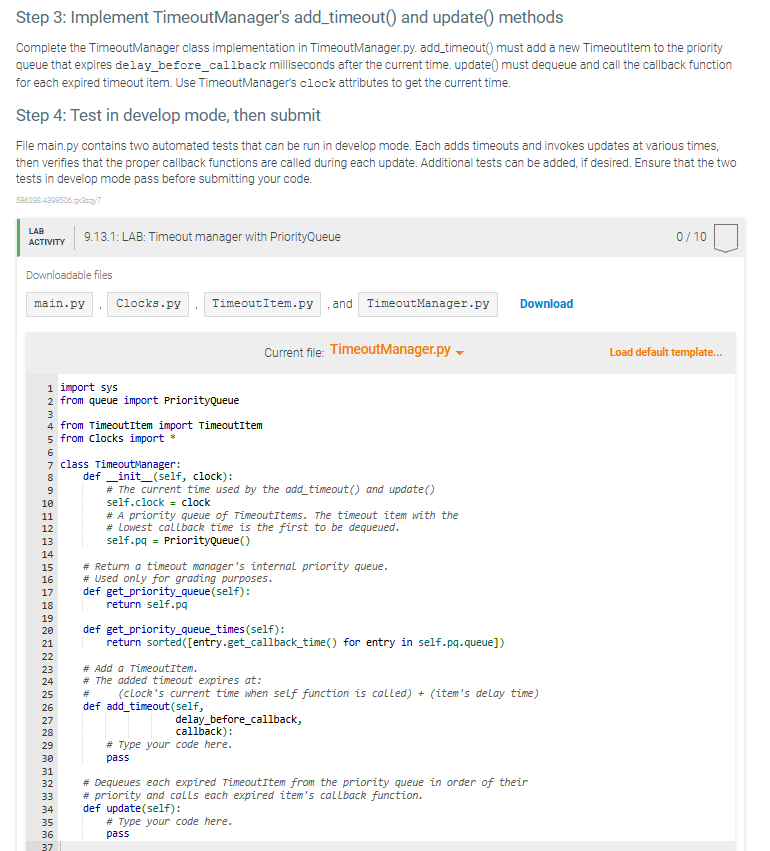Click the Download link for lab files
Image resolution: width=770 pixels, height=851 pixels.
(x=546, y=303)
